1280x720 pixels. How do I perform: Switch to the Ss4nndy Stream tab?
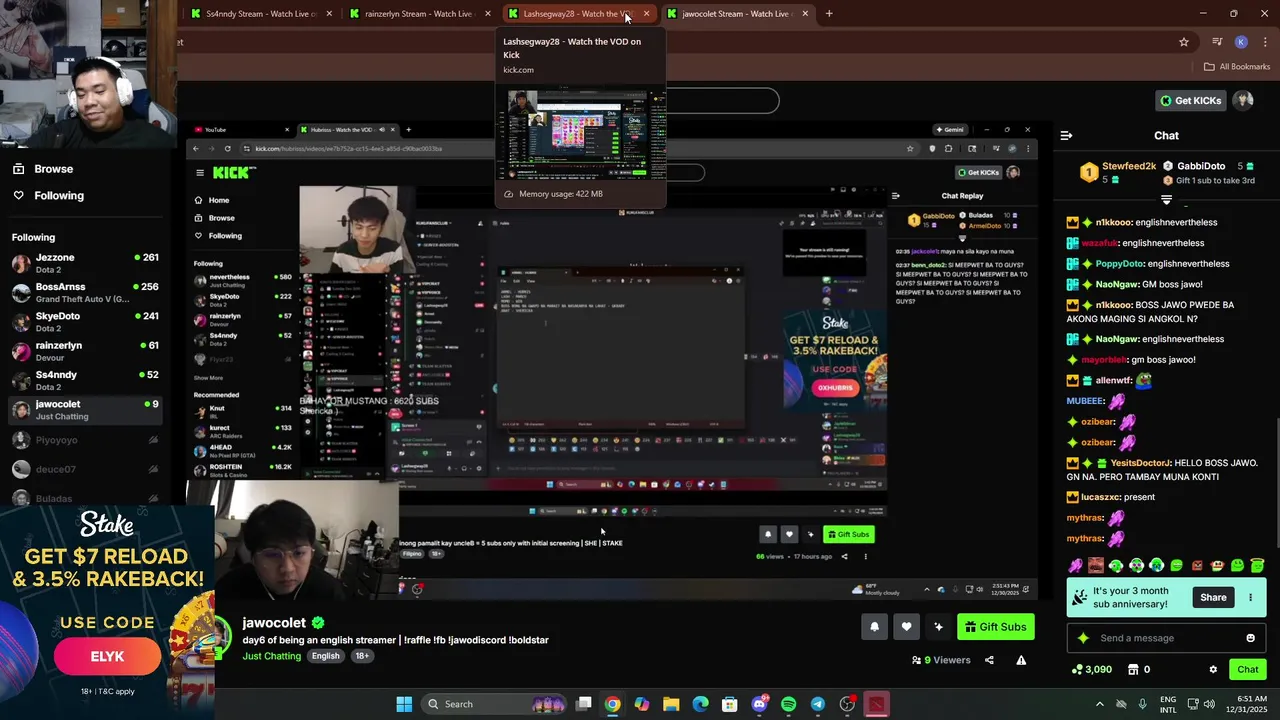coord(260,14)
